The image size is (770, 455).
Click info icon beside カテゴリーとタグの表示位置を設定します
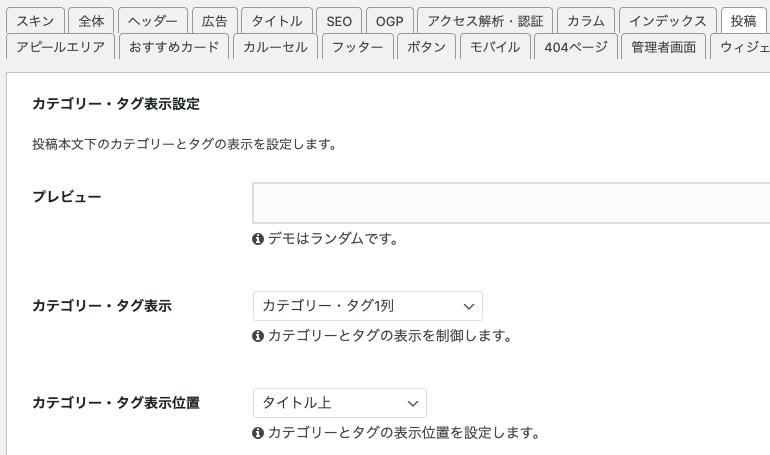[x=258, y=433]
